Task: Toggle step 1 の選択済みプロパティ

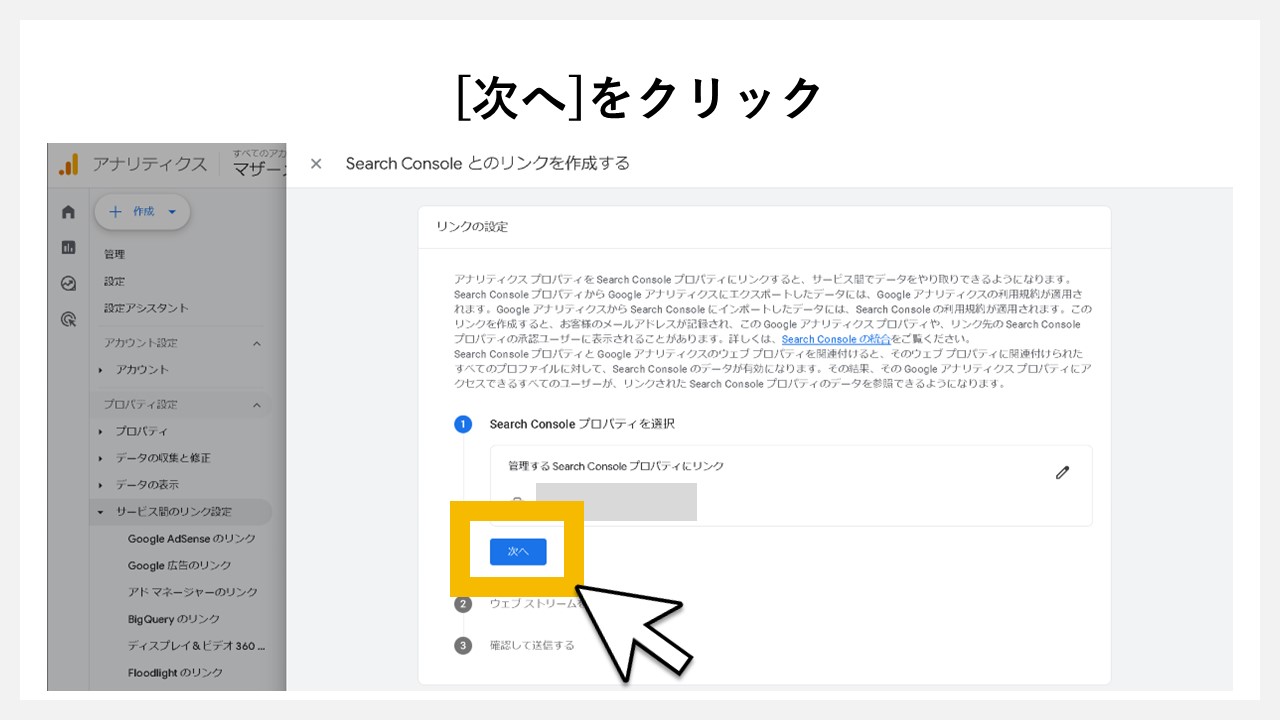Action: 462,424
